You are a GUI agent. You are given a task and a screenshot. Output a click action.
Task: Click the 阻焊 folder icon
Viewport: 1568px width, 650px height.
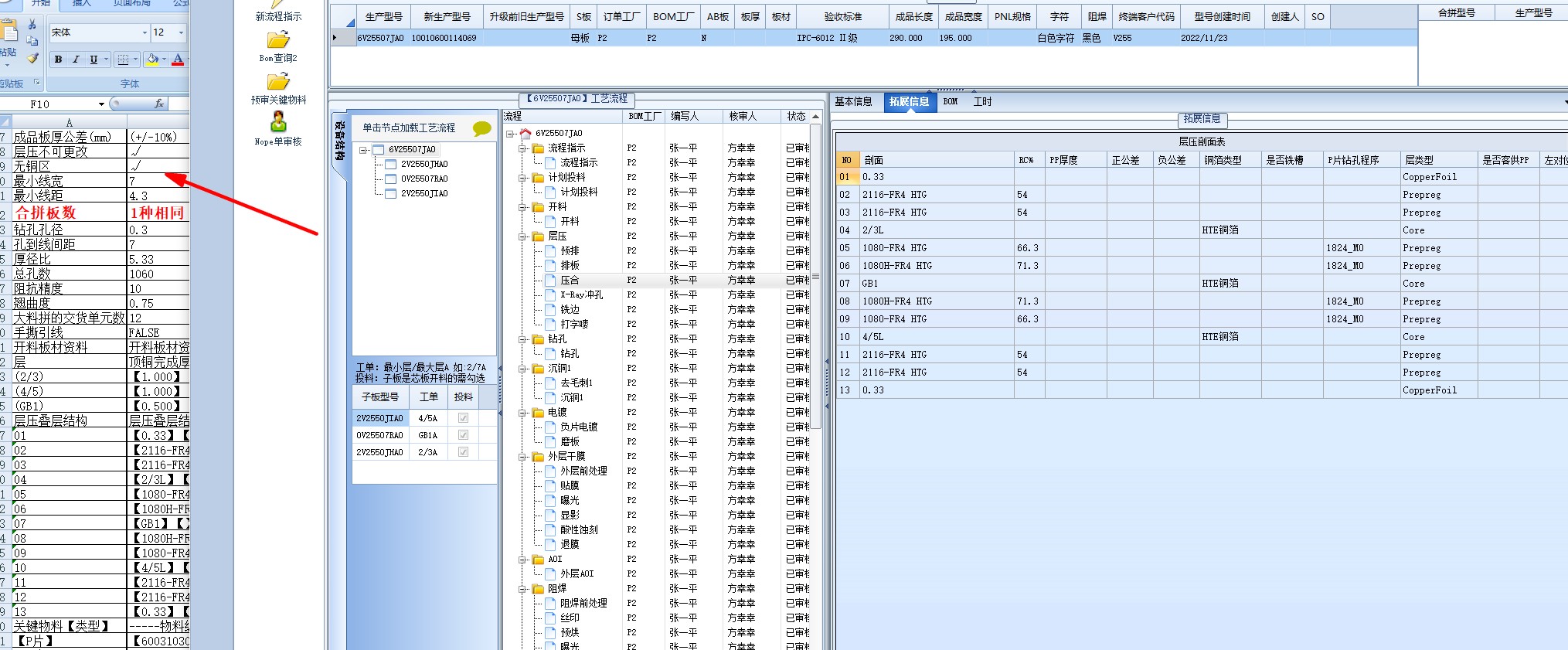tap(539, 589)
